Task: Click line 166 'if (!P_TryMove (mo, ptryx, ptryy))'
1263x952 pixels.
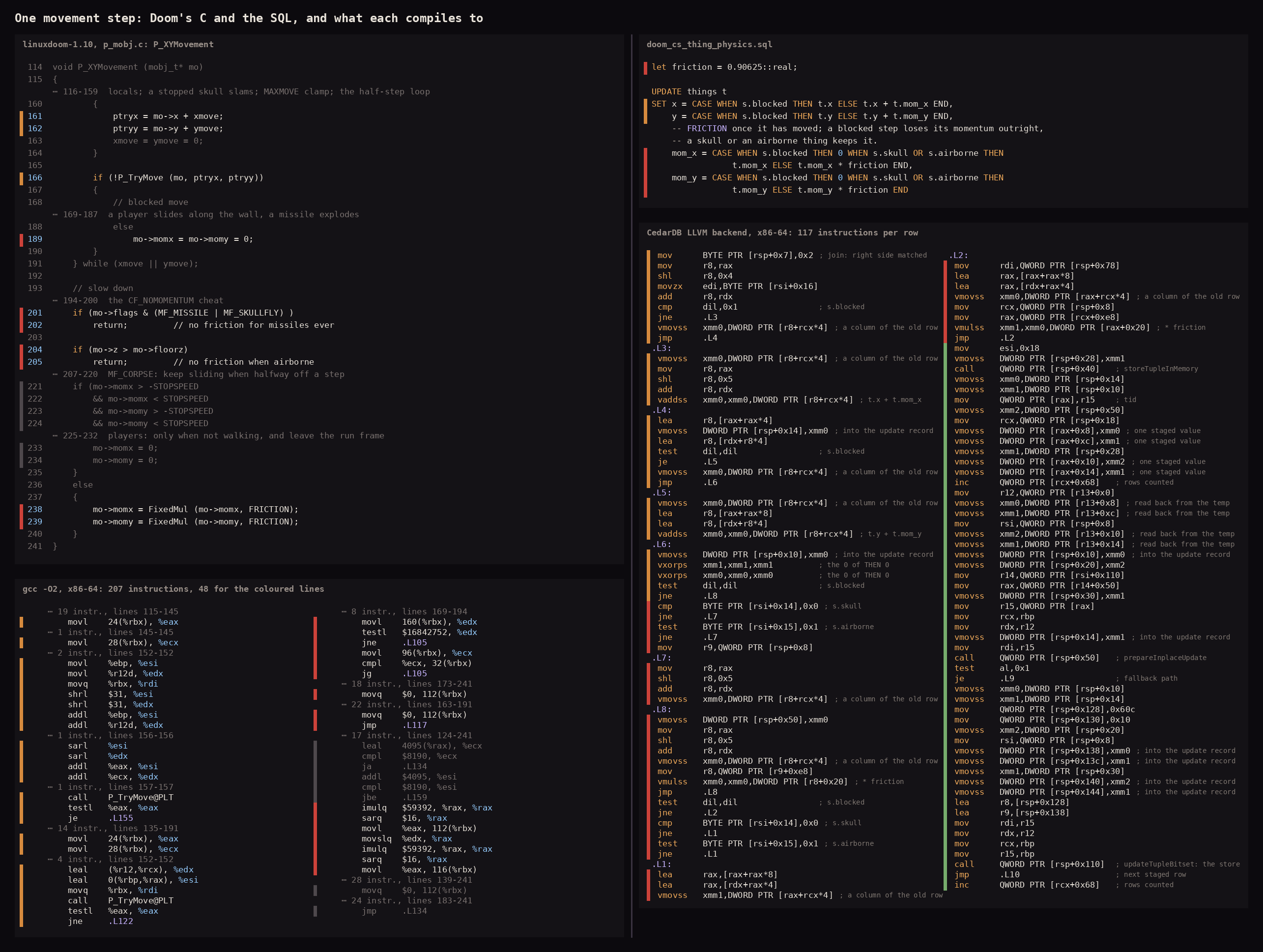Action: 178,178
